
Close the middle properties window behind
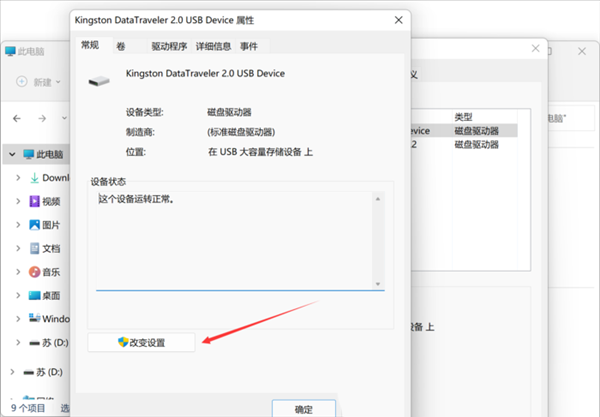[x=535, y=49]
